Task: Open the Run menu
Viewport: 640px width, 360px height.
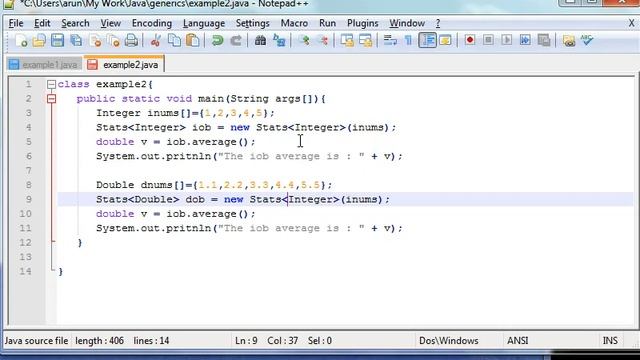Action: 327,23
